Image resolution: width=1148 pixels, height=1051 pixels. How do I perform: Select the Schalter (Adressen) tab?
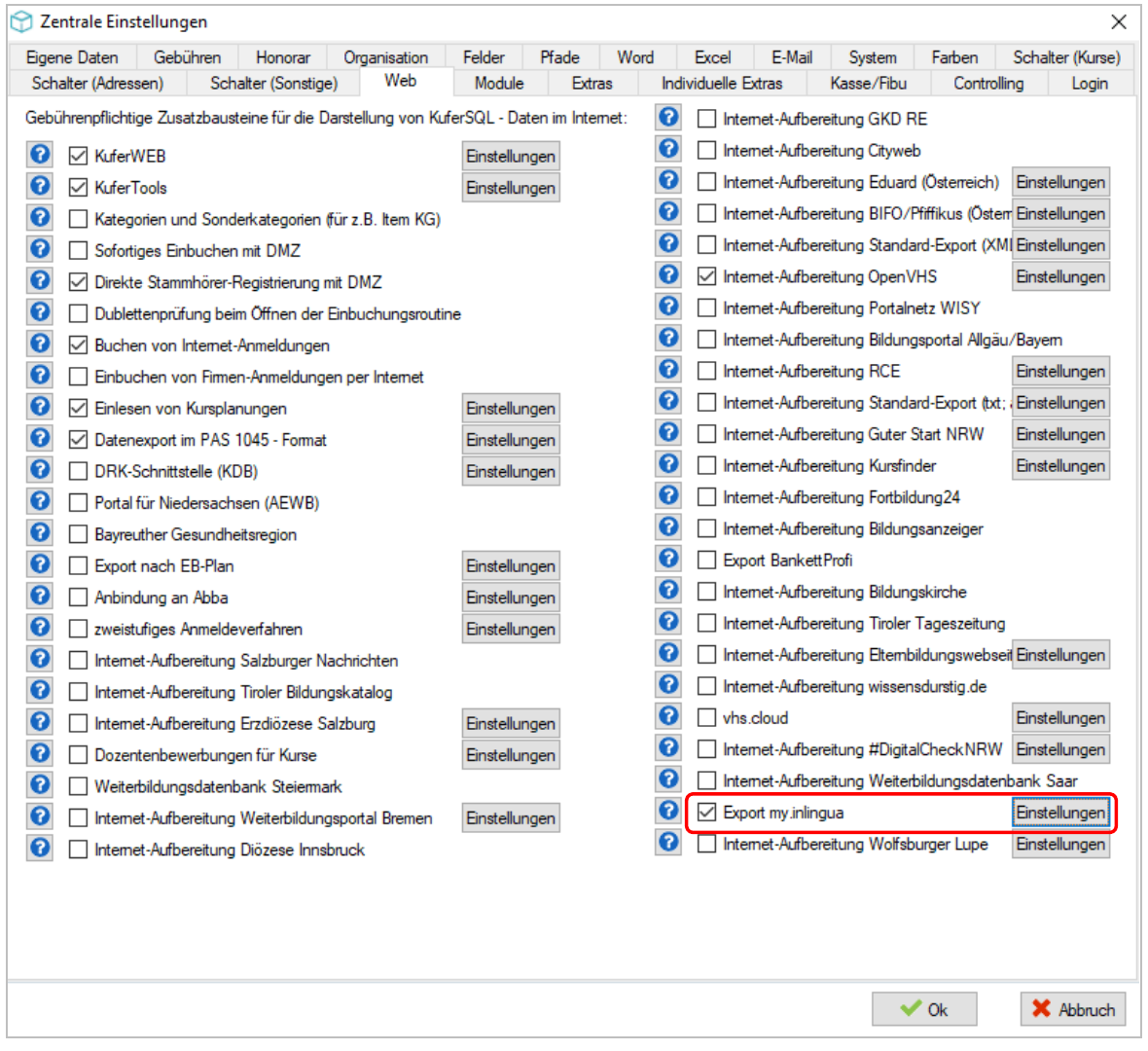98,83
